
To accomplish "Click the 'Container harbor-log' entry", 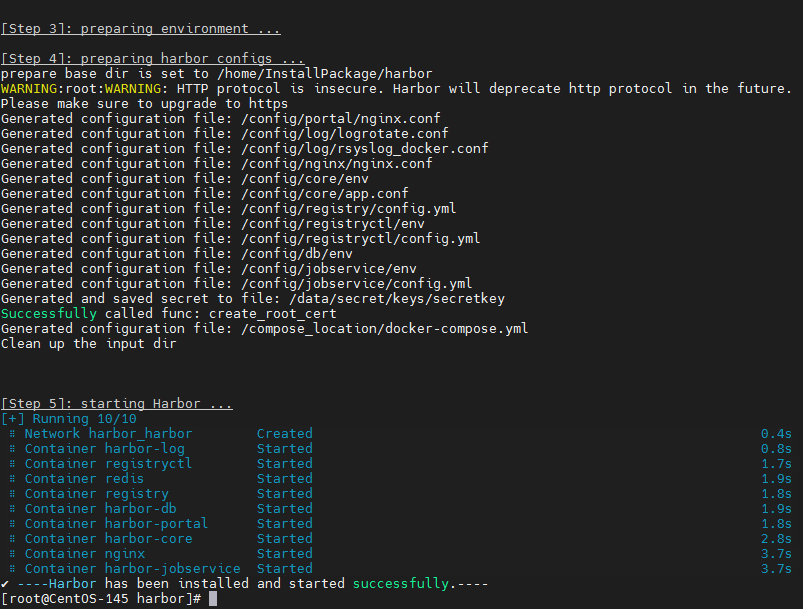I will click(104, 449).
